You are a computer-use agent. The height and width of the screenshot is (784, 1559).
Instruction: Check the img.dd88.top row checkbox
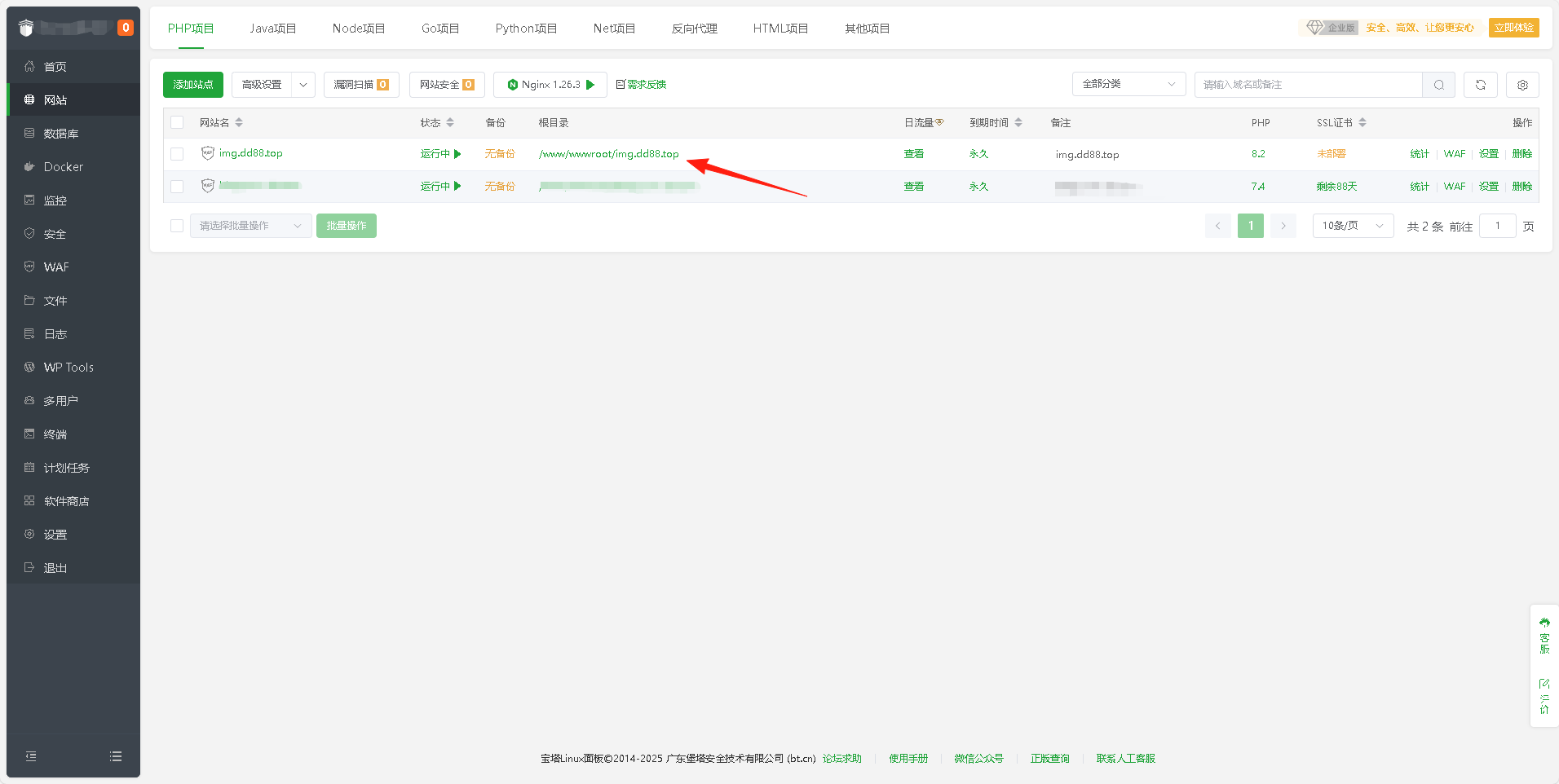click(x=177, y=154)
